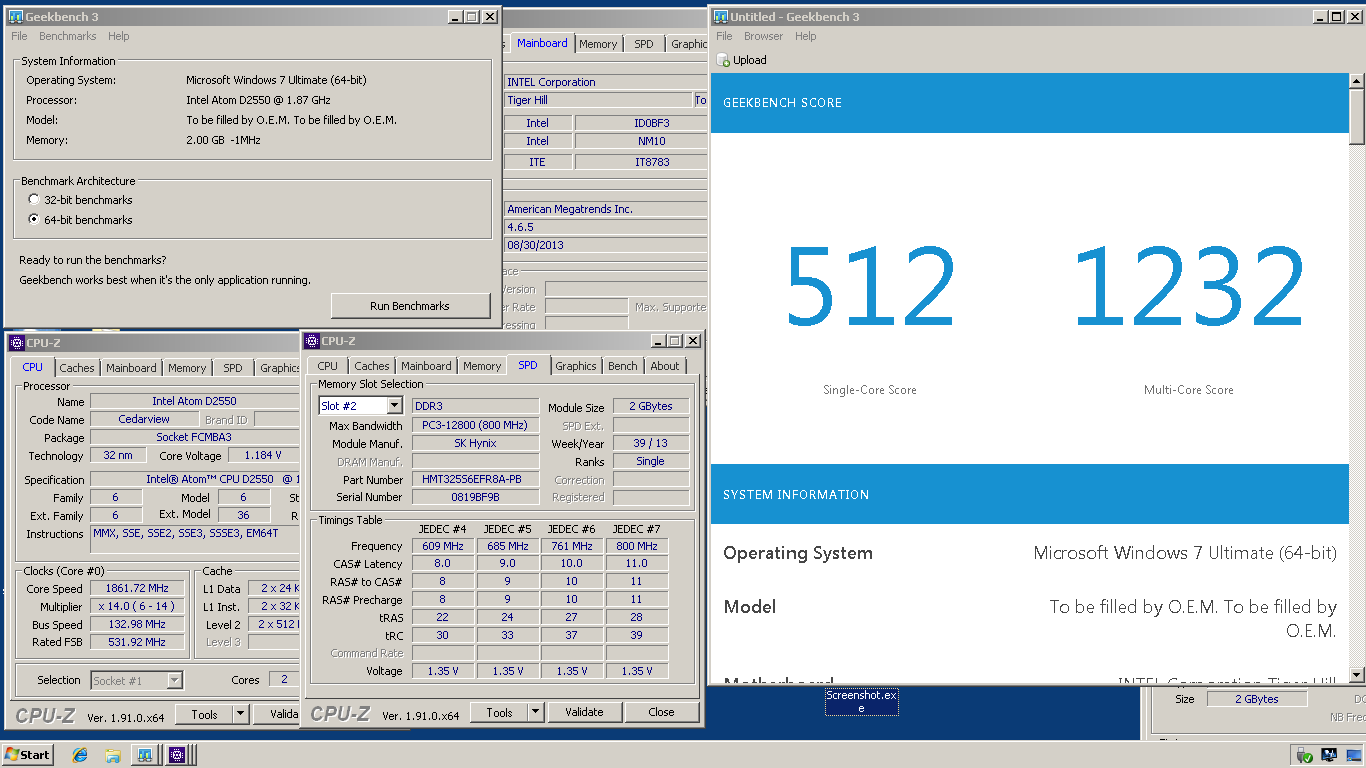Select the Screenshot.exe desktop icon

[861, 701]
